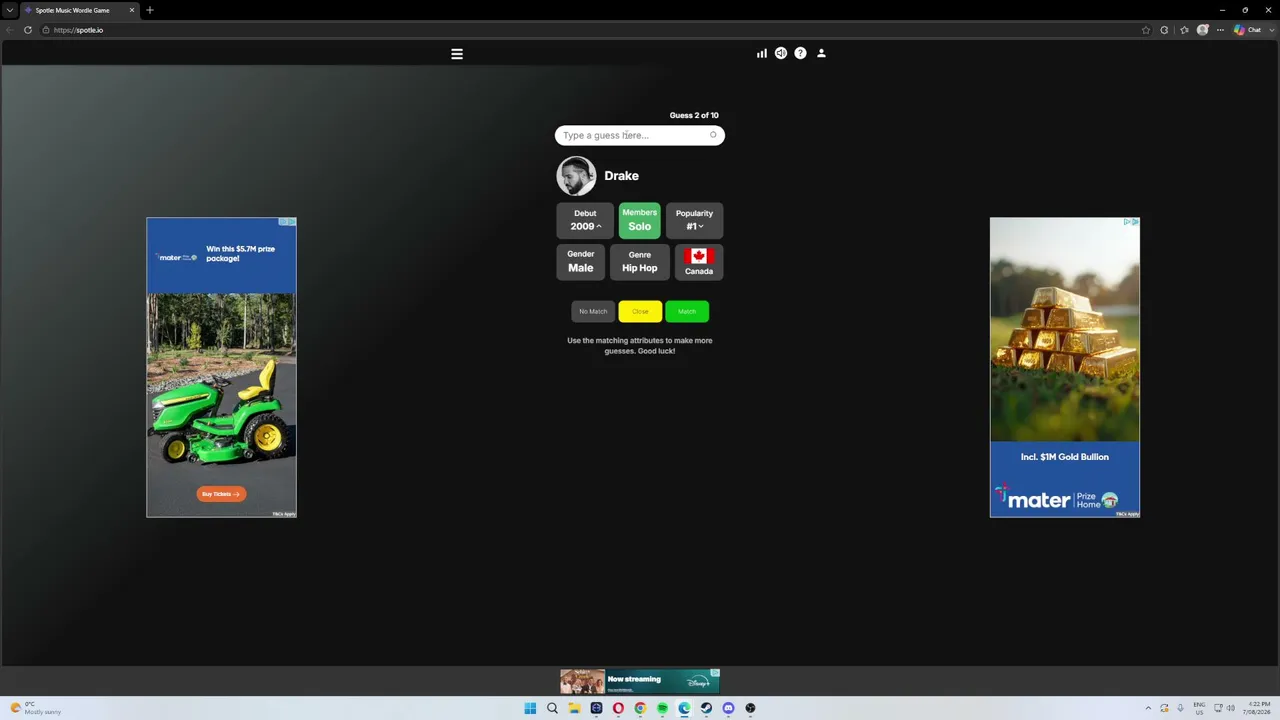Click the Canada flag country tile
The image size is (1280, 720).
(x=699, y=262)
